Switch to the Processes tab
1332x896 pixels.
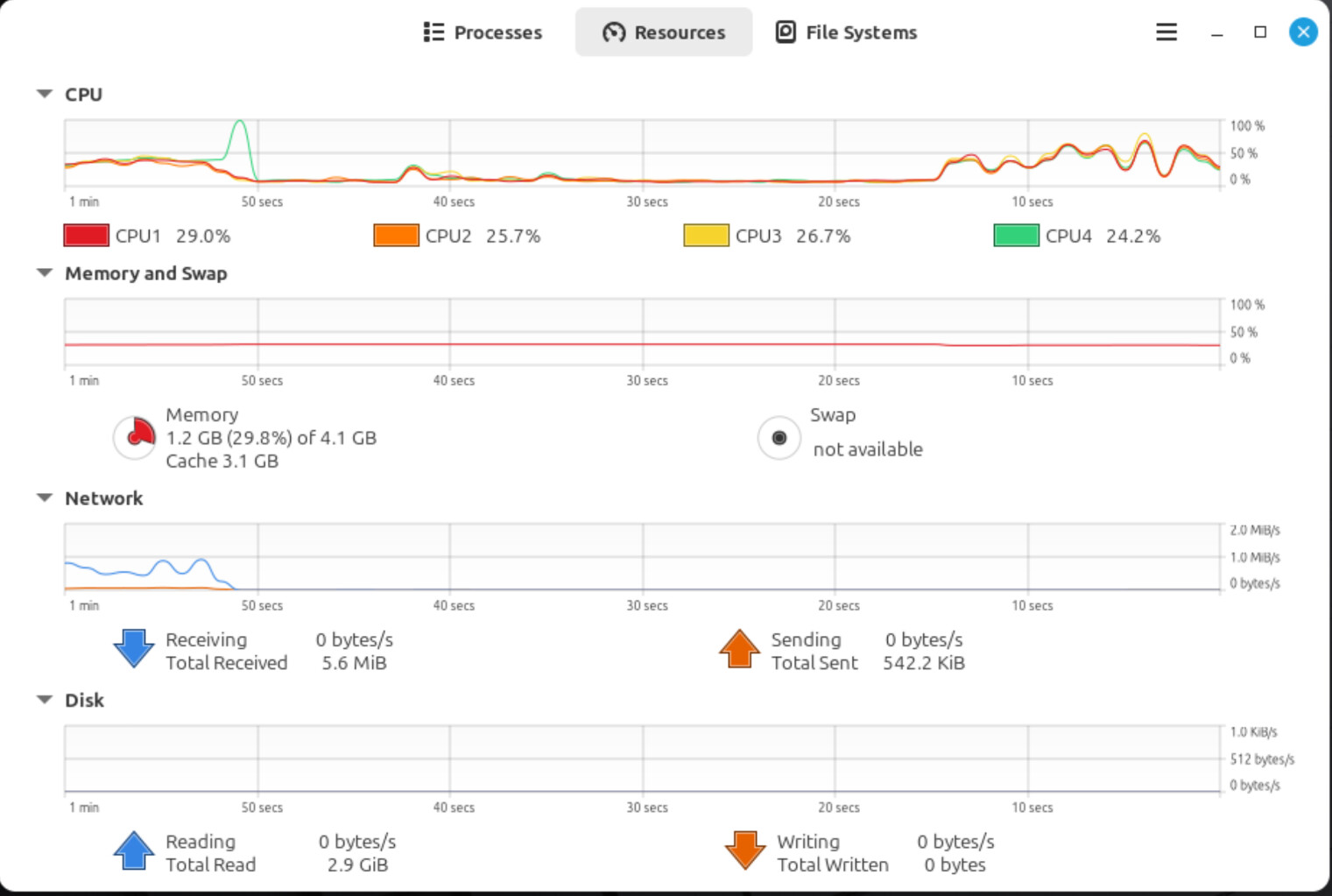pos(483,32)
